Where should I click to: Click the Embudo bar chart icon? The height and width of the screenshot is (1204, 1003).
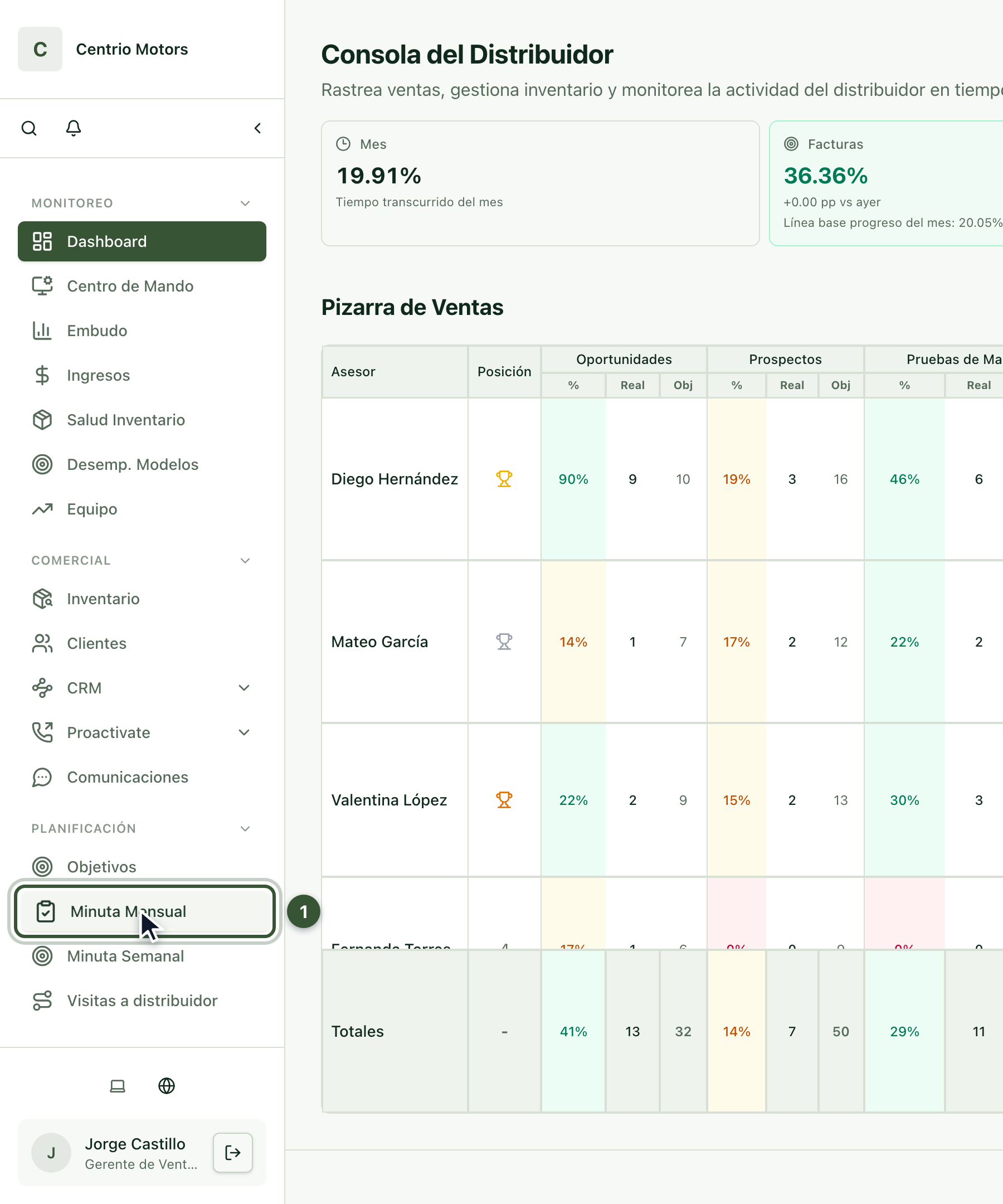pos(42,331)
